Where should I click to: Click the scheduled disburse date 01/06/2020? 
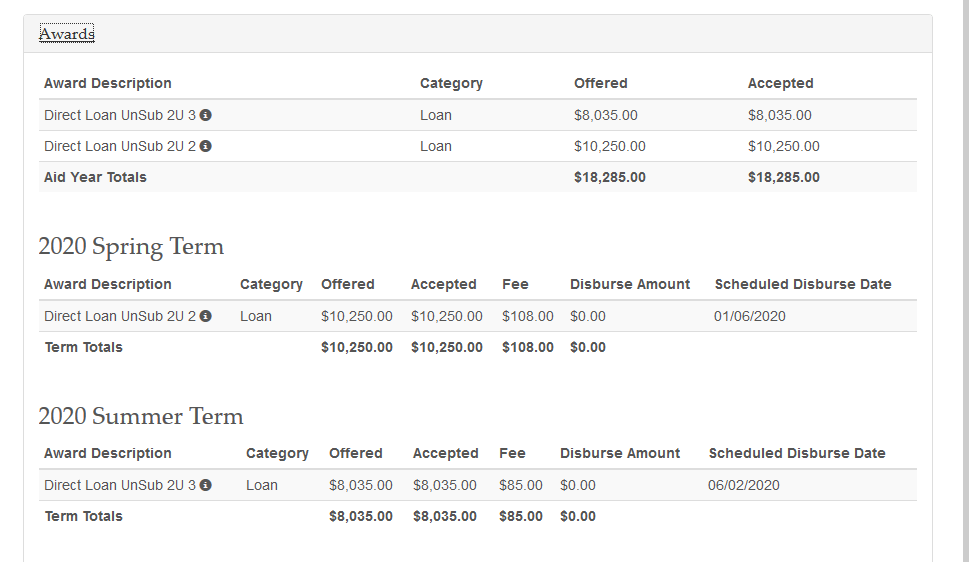[x=750, y=316]
